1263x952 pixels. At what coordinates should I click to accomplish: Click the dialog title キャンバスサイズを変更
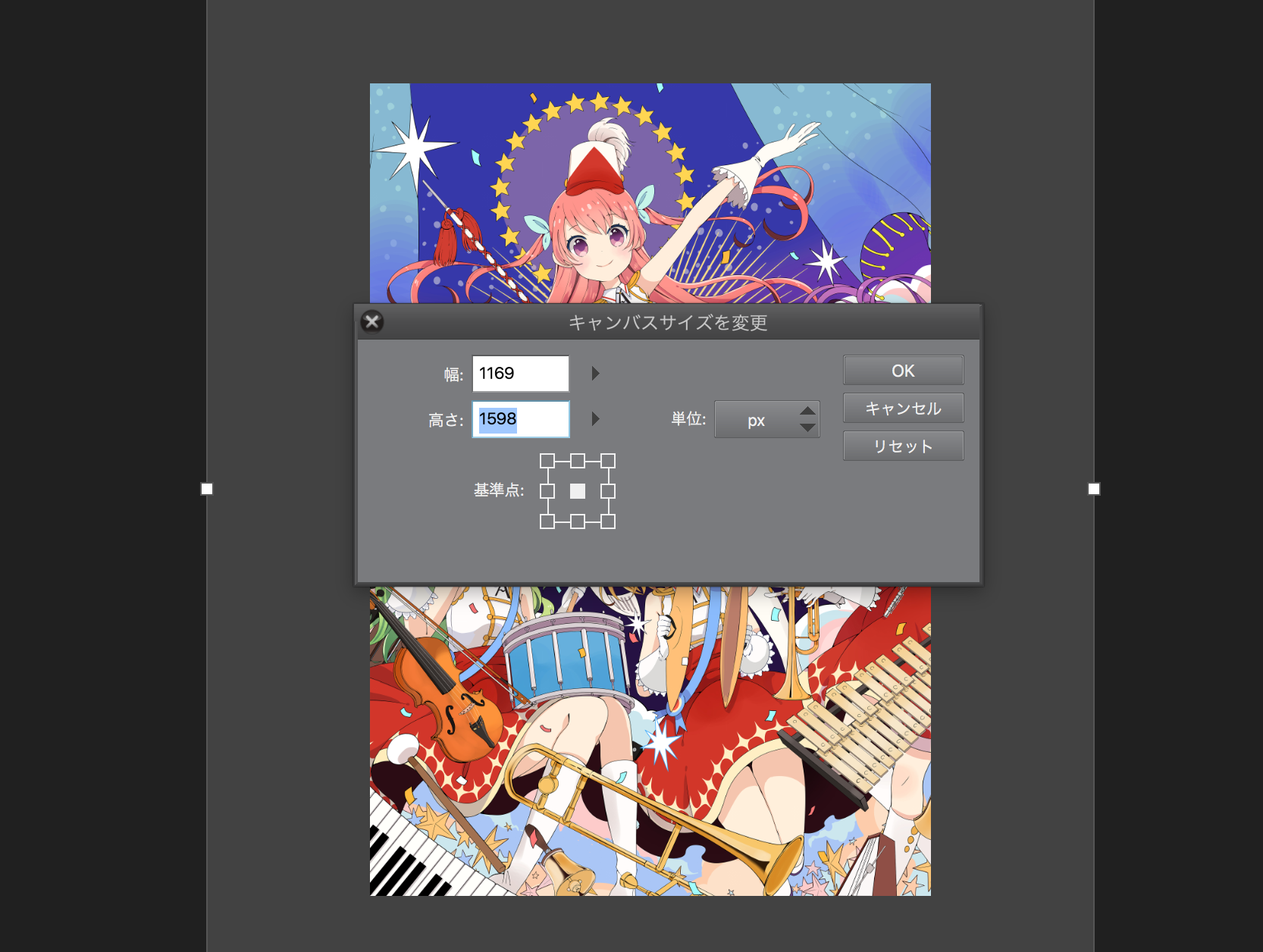(668, 323)
